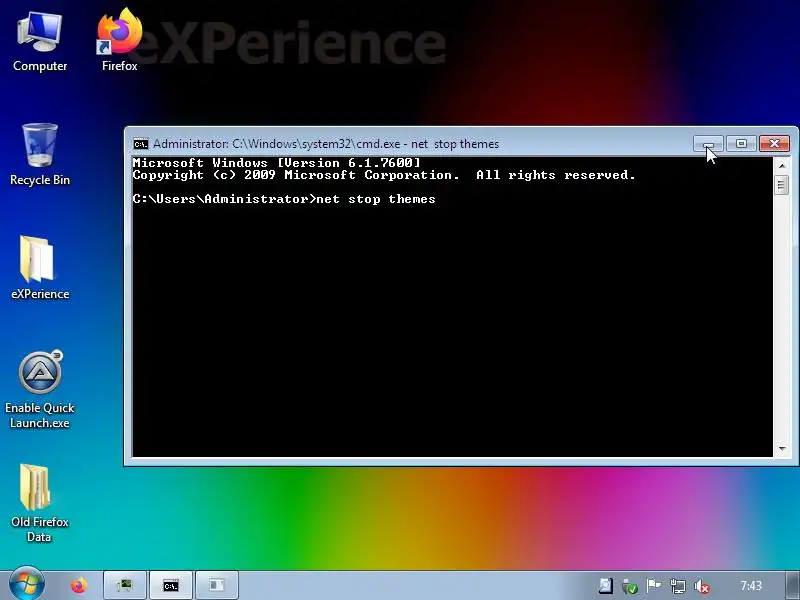This screenshot has width=800, height=600.
Task: Open the network tray icon
Action: (678, 586)
